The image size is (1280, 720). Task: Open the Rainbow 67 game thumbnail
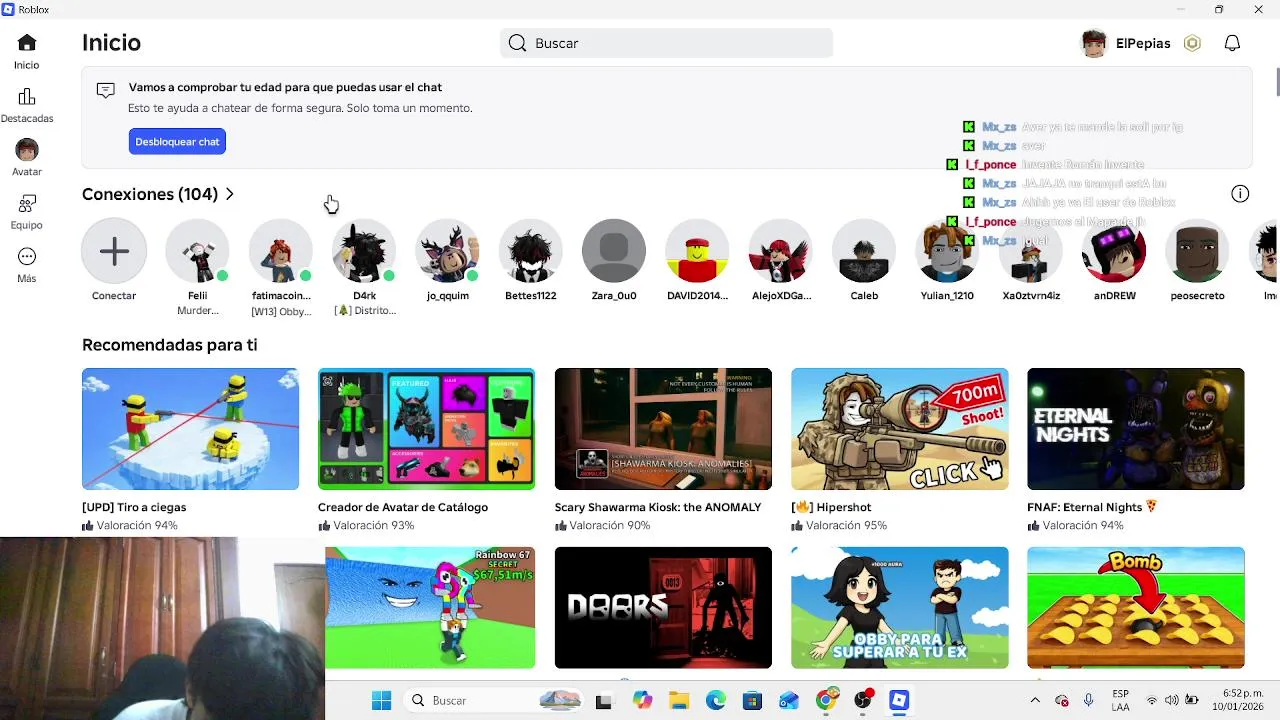pyautogui.click(x=430, y=607)
